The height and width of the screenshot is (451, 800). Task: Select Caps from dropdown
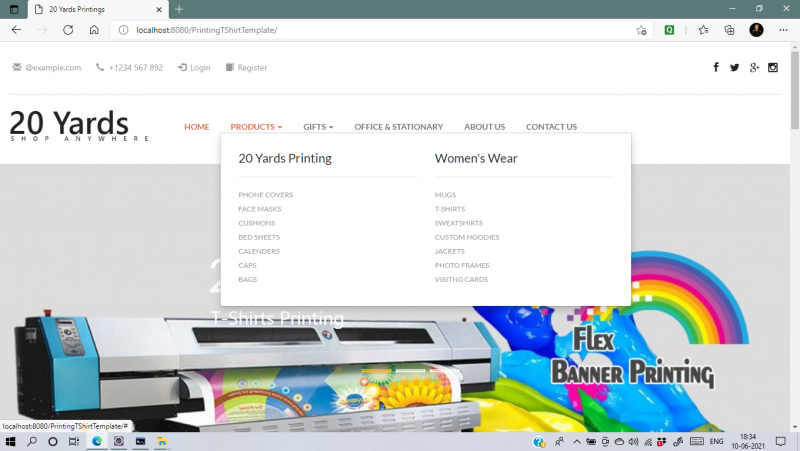click(247, 265)
